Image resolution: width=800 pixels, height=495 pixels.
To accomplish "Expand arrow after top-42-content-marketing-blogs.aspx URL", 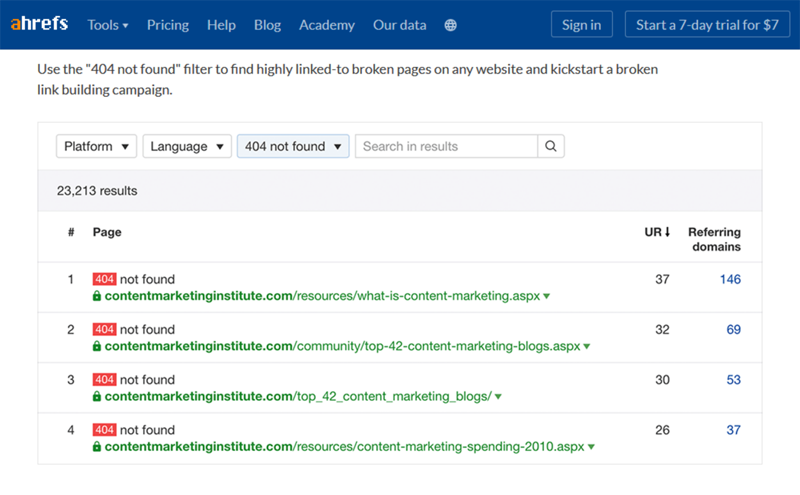I will coord(587,346).
